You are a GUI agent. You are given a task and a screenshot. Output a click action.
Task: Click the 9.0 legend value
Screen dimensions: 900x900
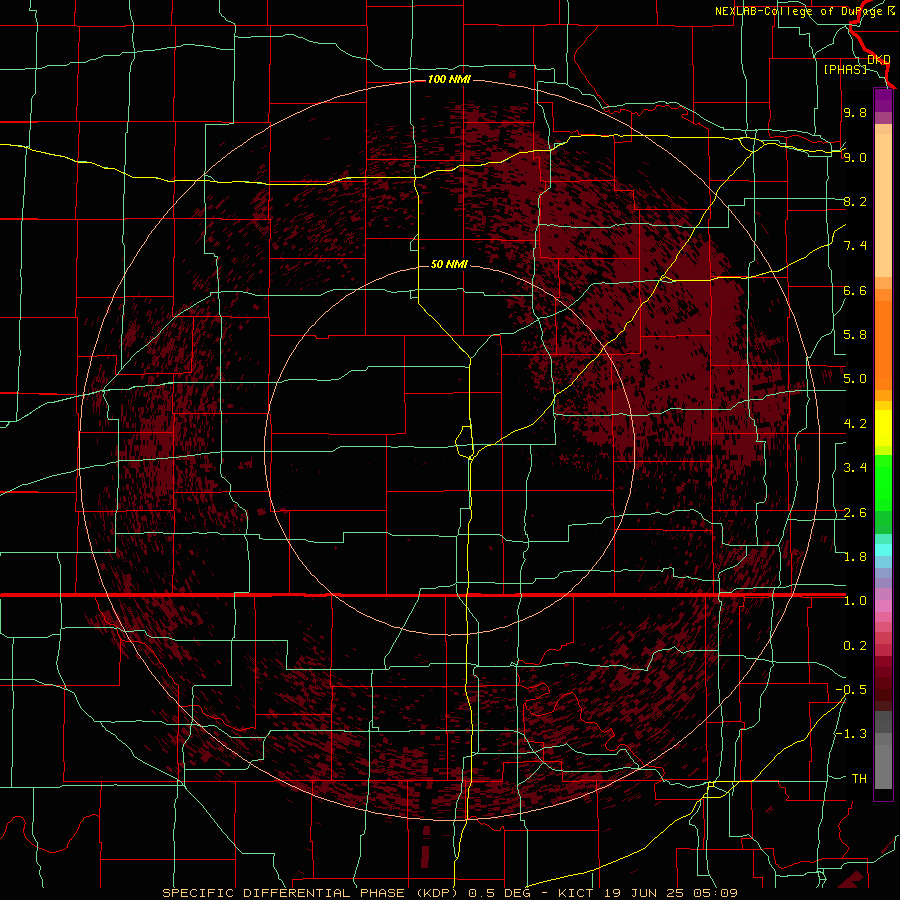855,157
